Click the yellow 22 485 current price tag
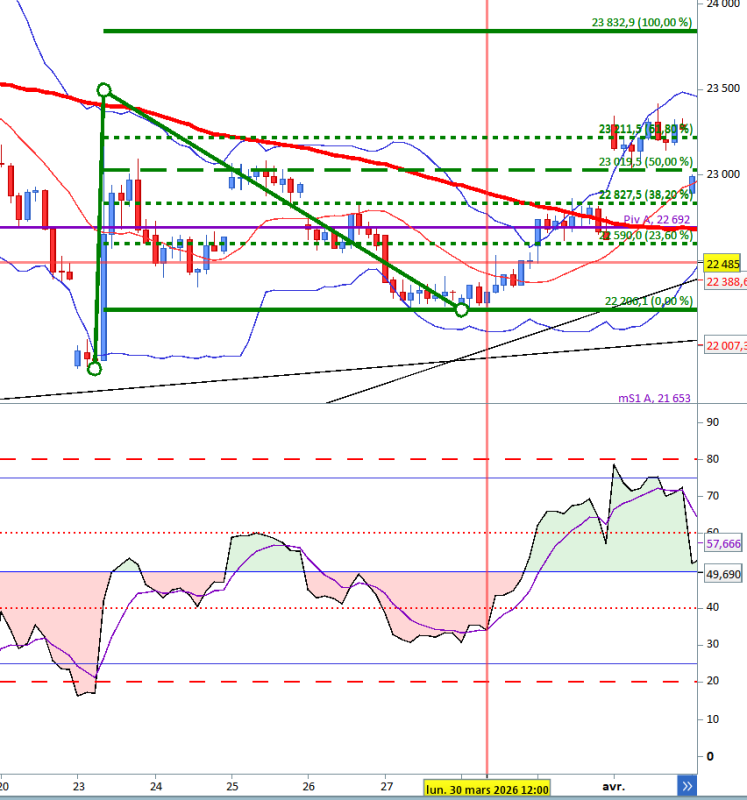747x800 pixels. [723, 264]
